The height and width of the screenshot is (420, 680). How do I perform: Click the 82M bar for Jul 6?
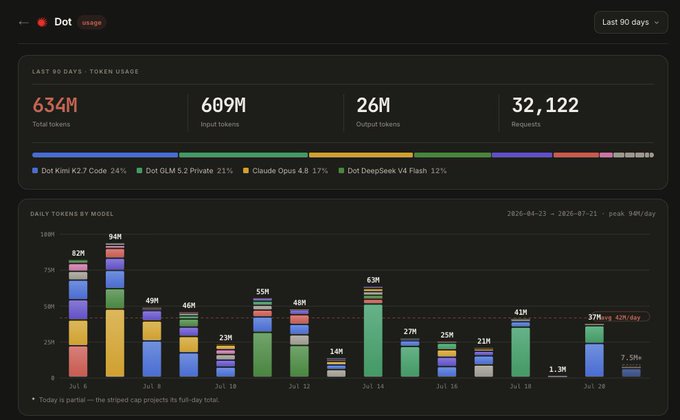[78, 318]
